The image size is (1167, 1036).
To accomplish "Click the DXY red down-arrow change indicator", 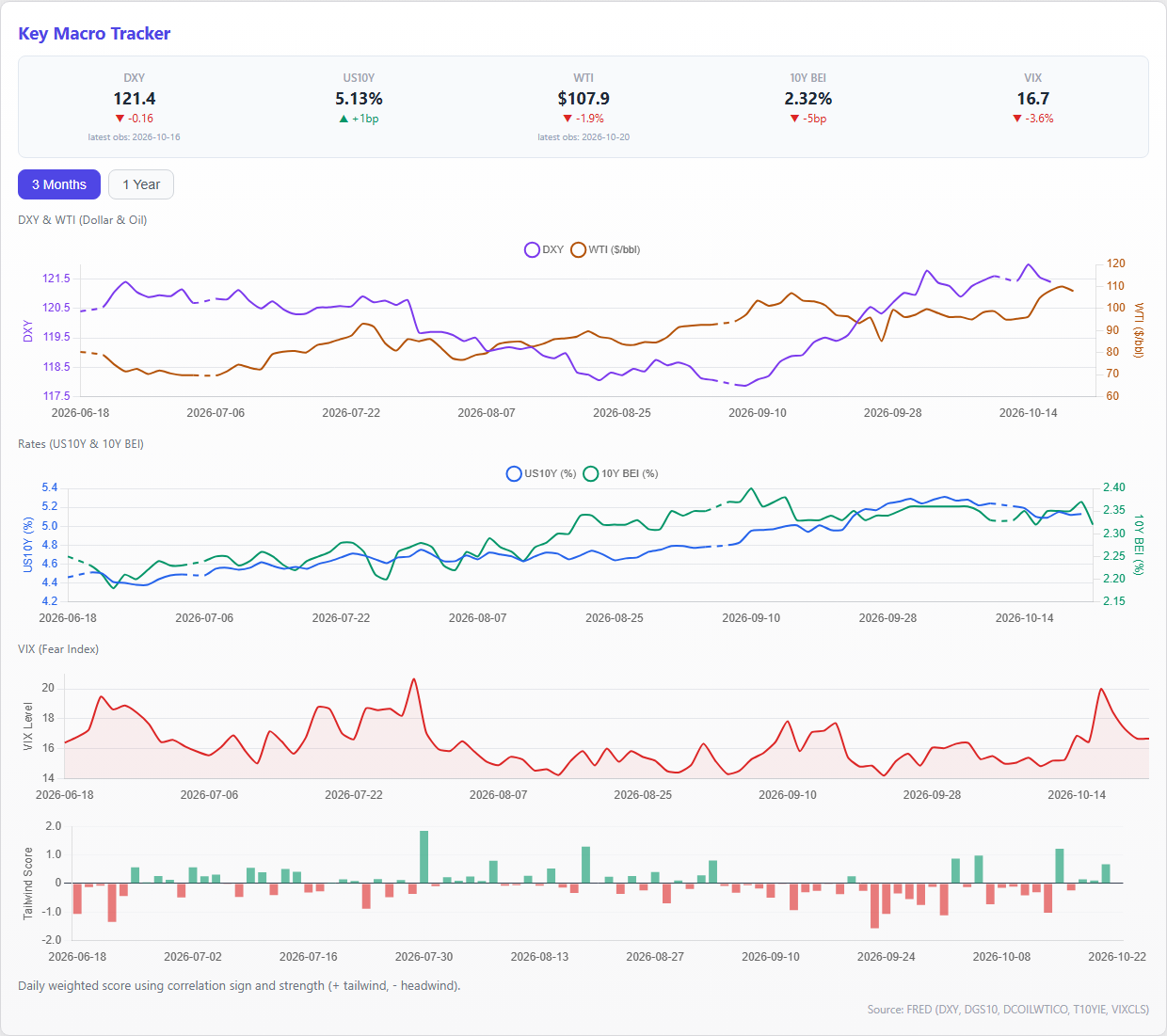I will pos(120,119).
